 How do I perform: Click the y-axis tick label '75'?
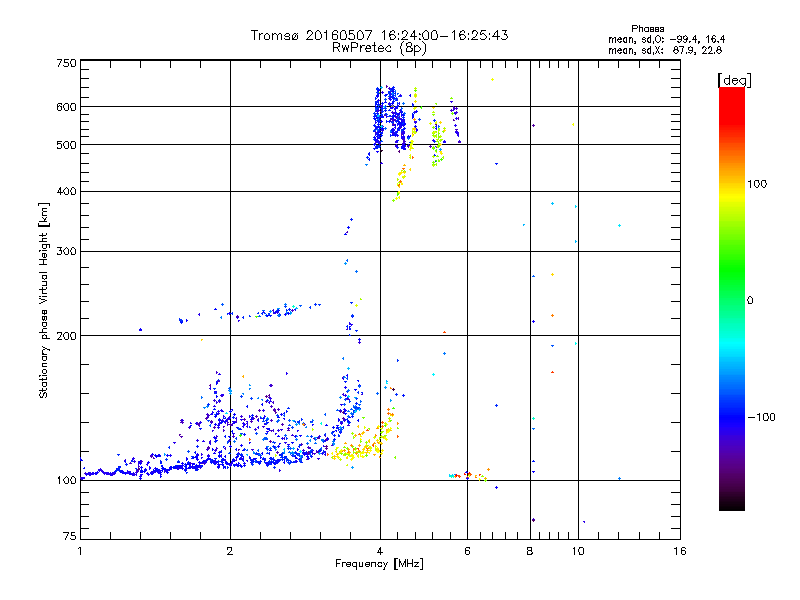(70, 536)
